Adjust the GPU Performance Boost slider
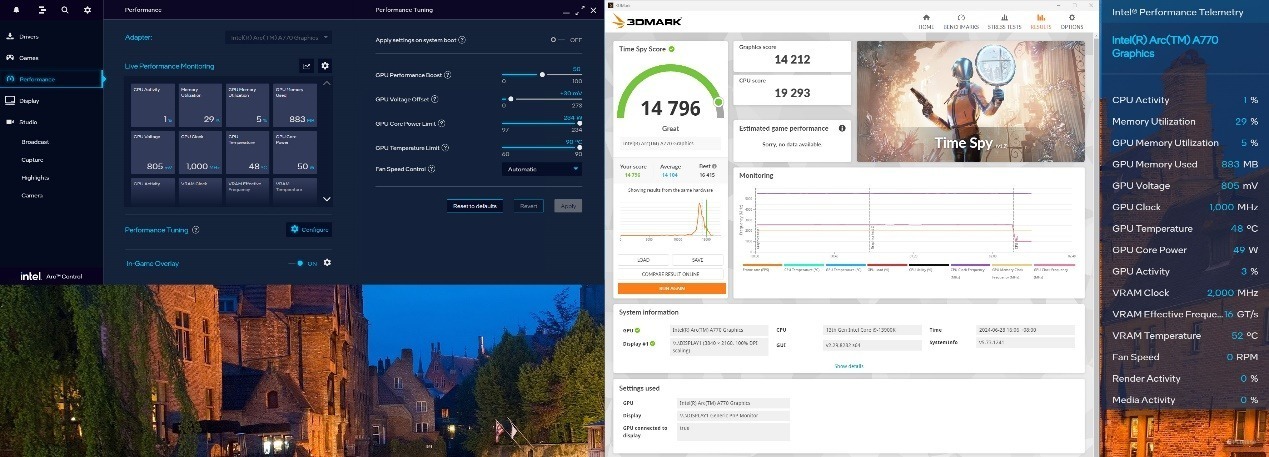The width and height of the screenshot is (1269, 457). [x=541, y=75]
